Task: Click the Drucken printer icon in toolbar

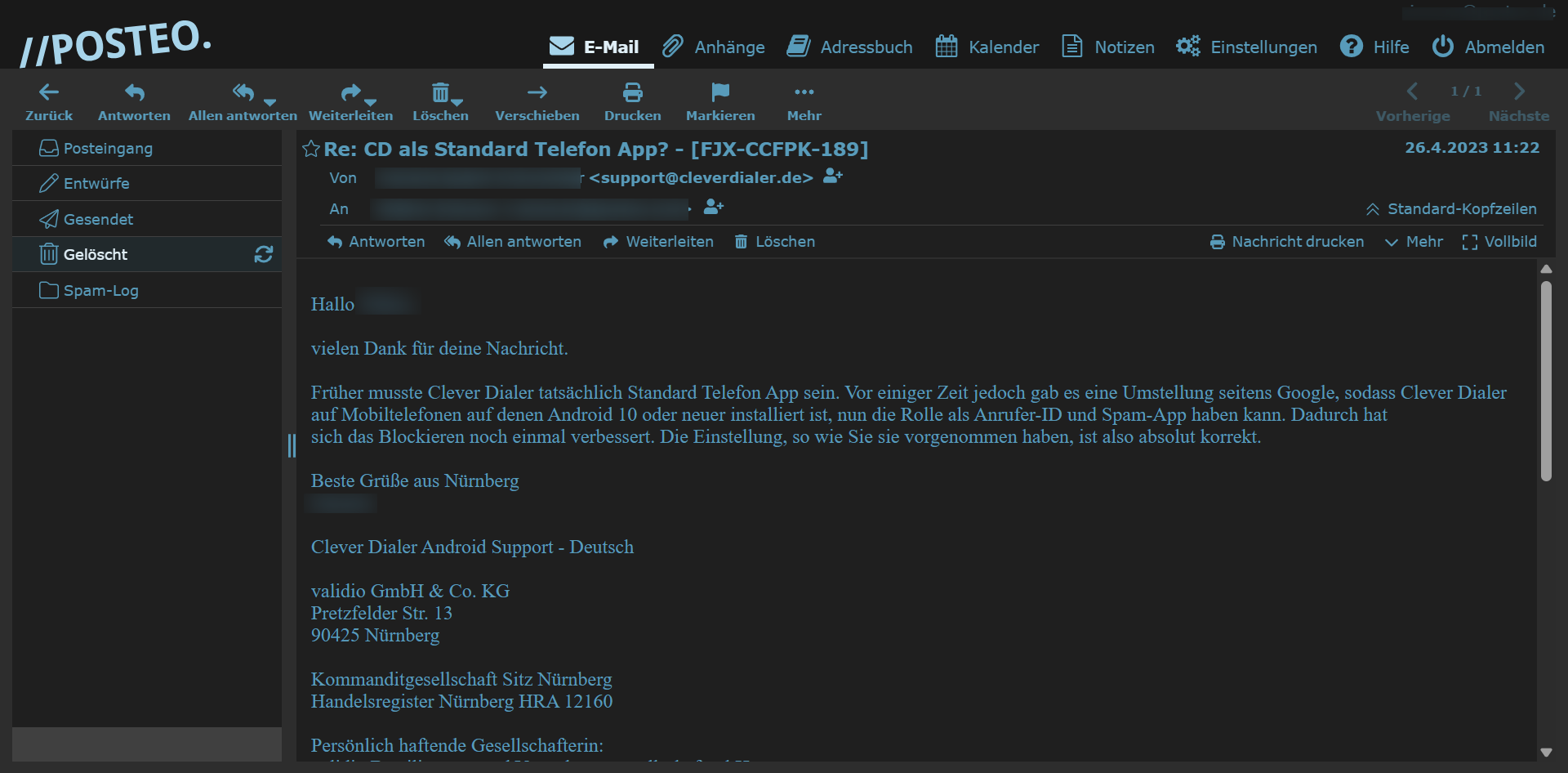Action: coord(632,92)
